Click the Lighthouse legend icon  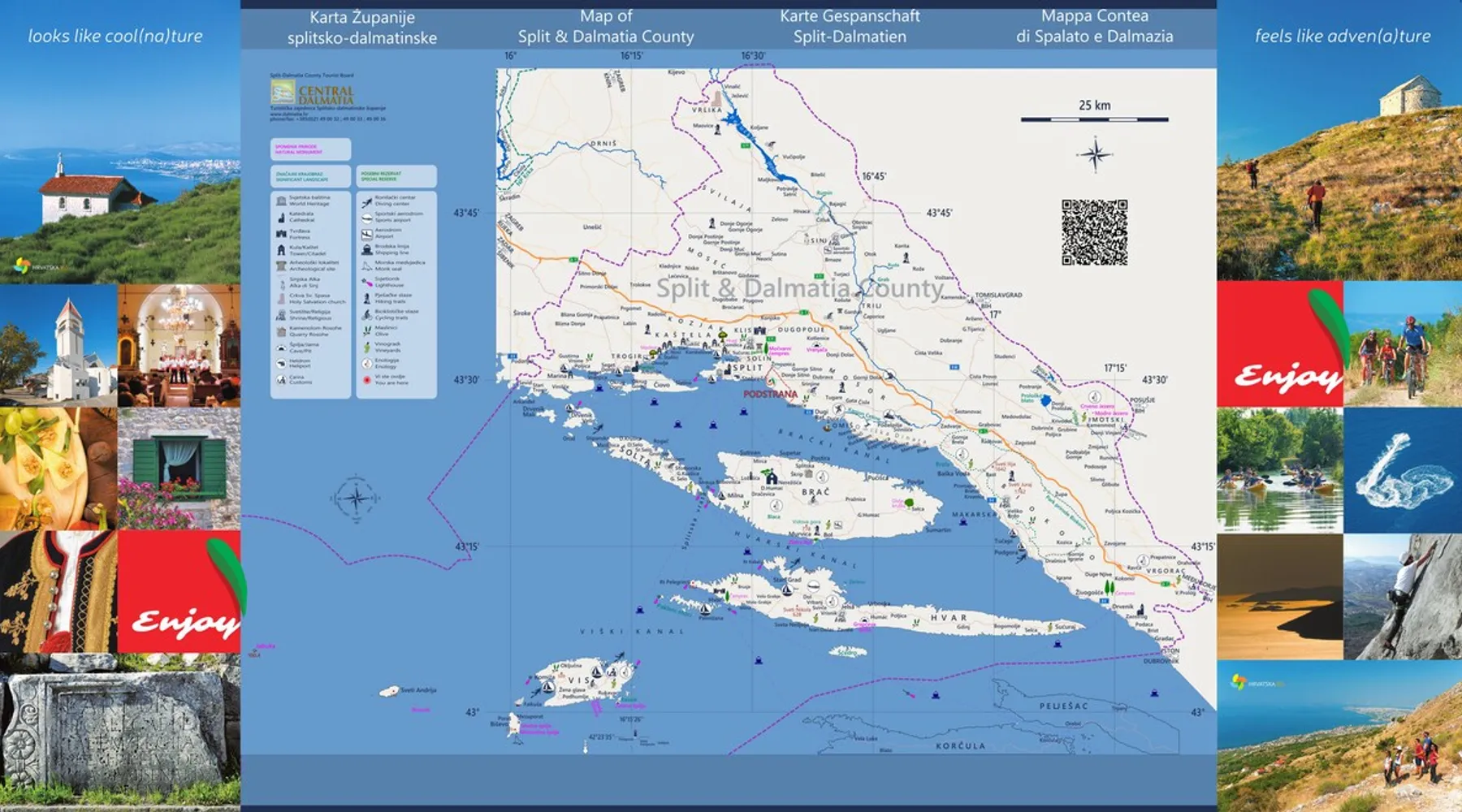(x=367, y=282)
